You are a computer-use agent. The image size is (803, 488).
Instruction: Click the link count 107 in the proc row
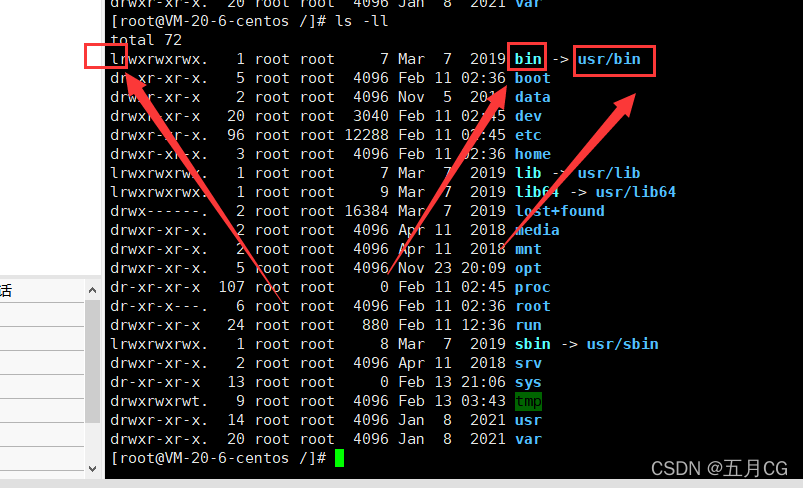[231, 287]
